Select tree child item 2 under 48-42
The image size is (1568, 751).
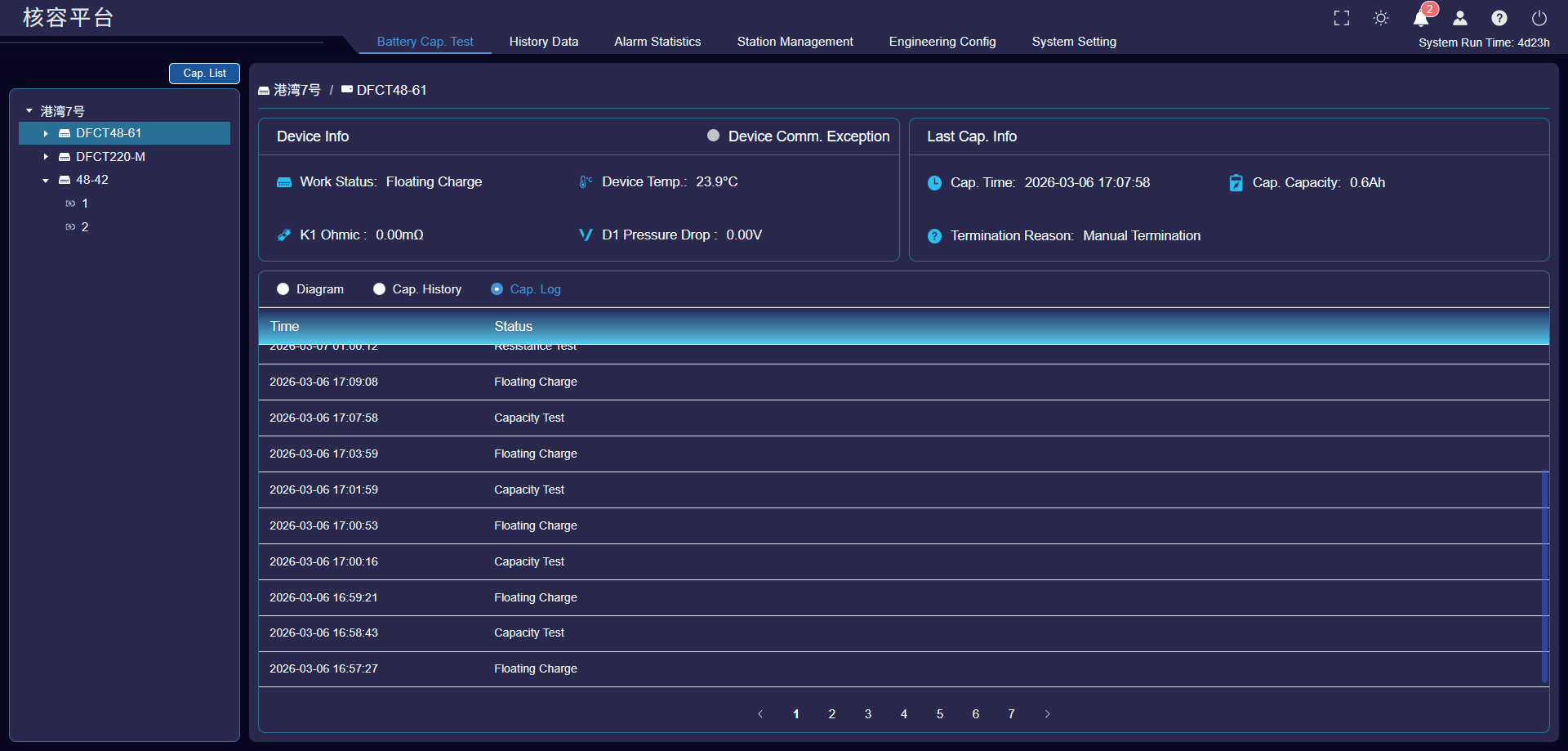click(85, 227)
